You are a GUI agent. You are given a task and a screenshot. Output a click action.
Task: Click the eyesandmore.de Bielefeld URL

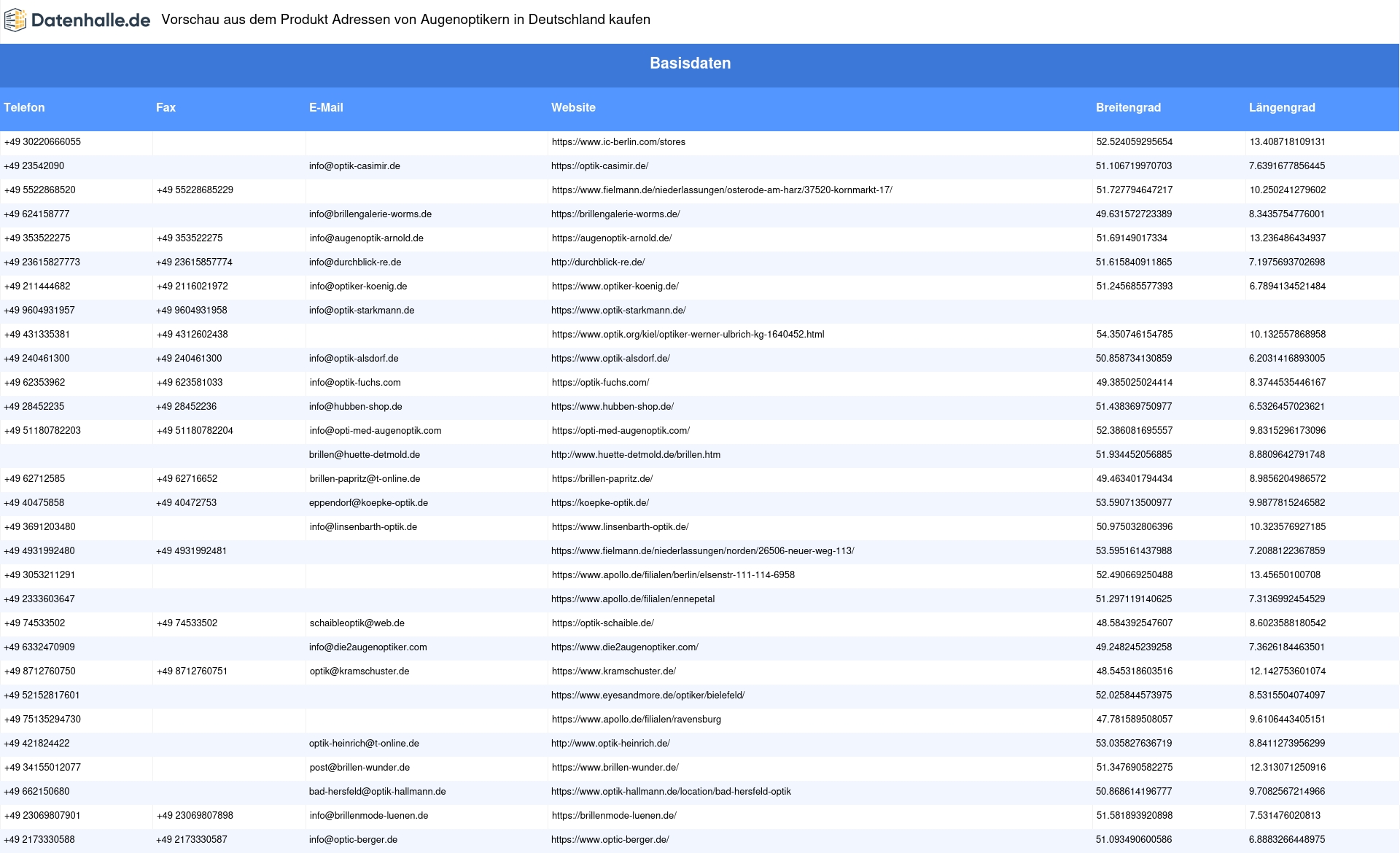pyautogui.click(x=647, y=696)
